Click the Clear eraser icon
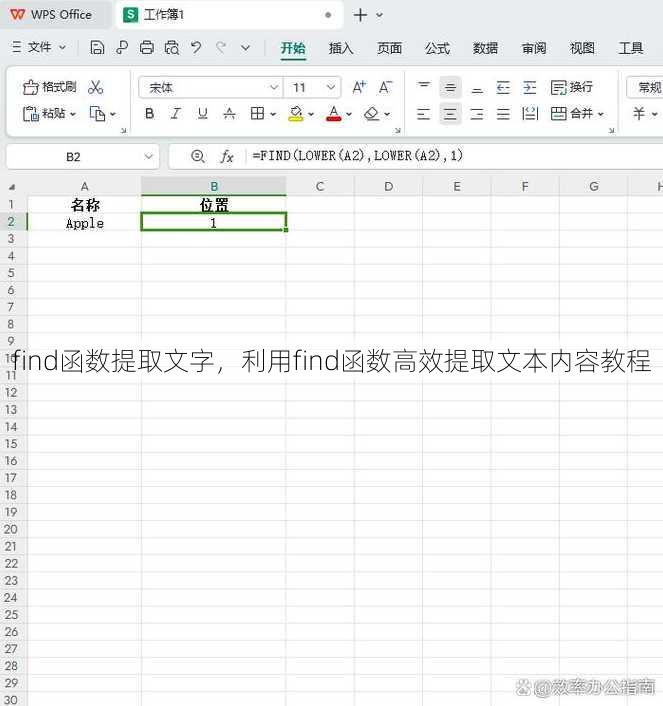Viewport: 663px width, 706px height. 371,113
